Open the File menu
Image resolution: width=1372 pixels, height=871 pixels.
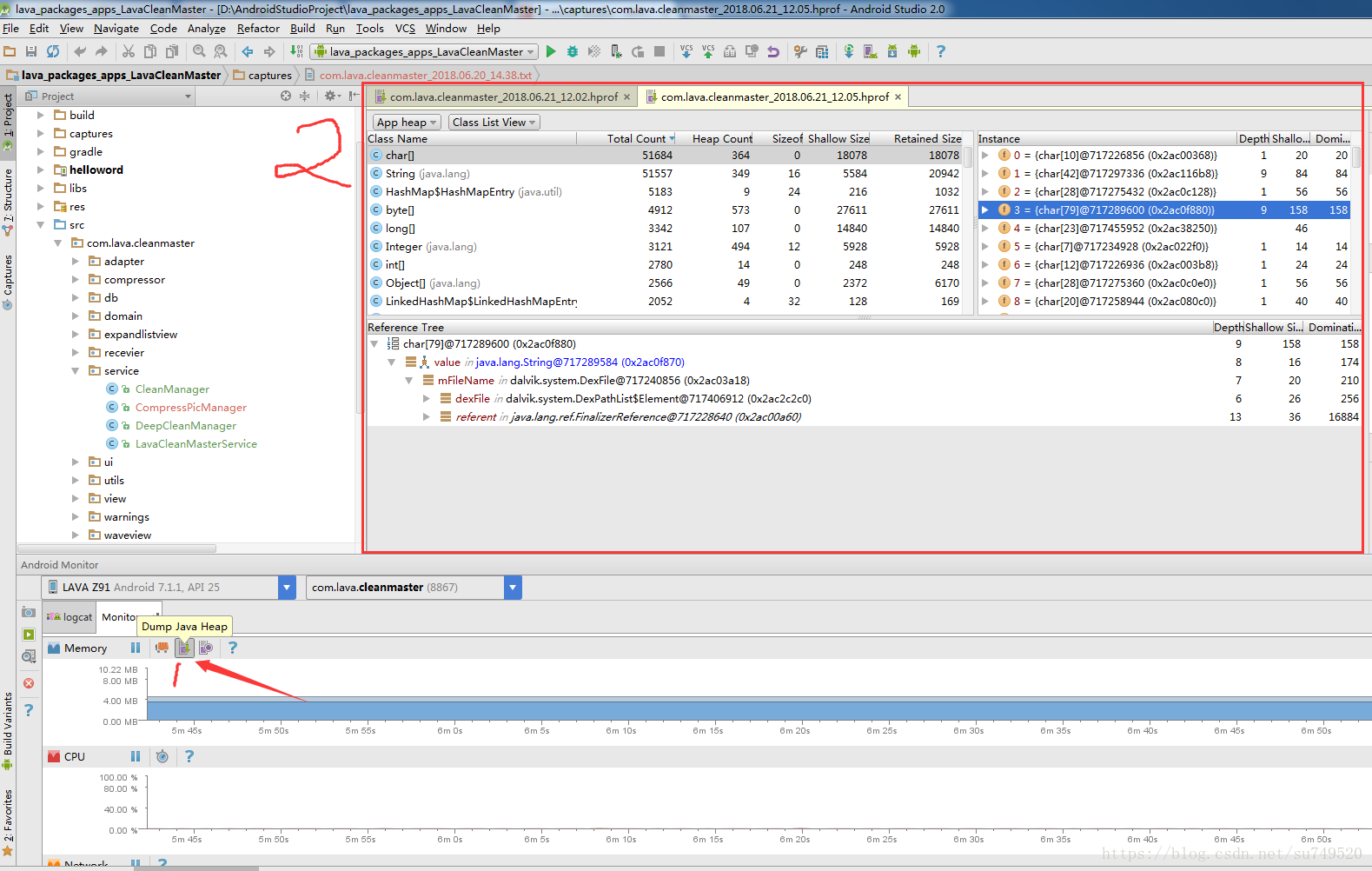click(10, 29)
